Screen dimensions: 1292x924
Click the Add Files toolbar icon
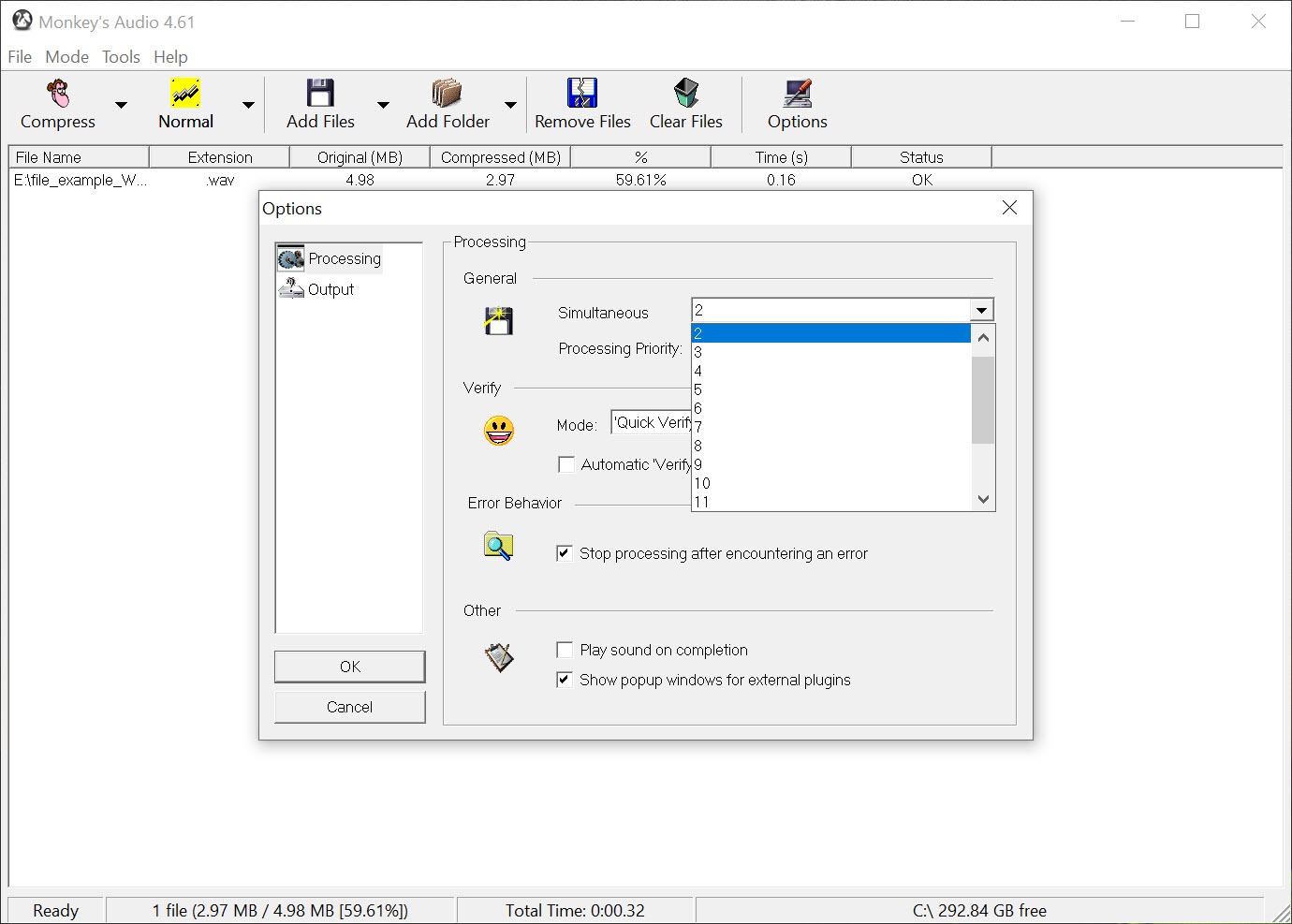pyautogui.click(x=320, y=94)
